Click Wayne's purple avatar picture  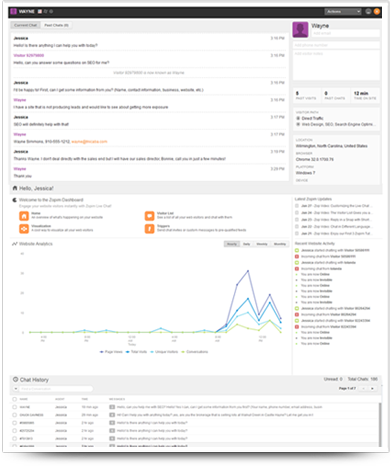[300, 30]
